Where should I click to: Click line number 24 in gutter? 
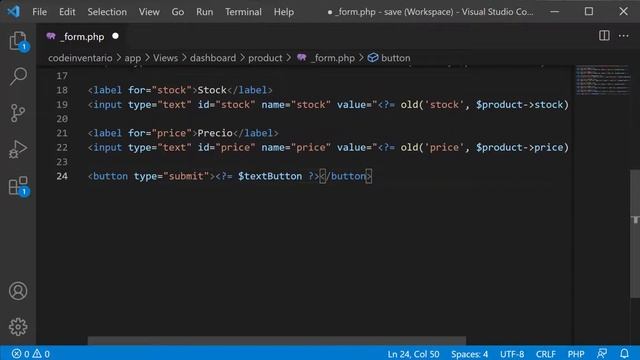coord(62,176)
